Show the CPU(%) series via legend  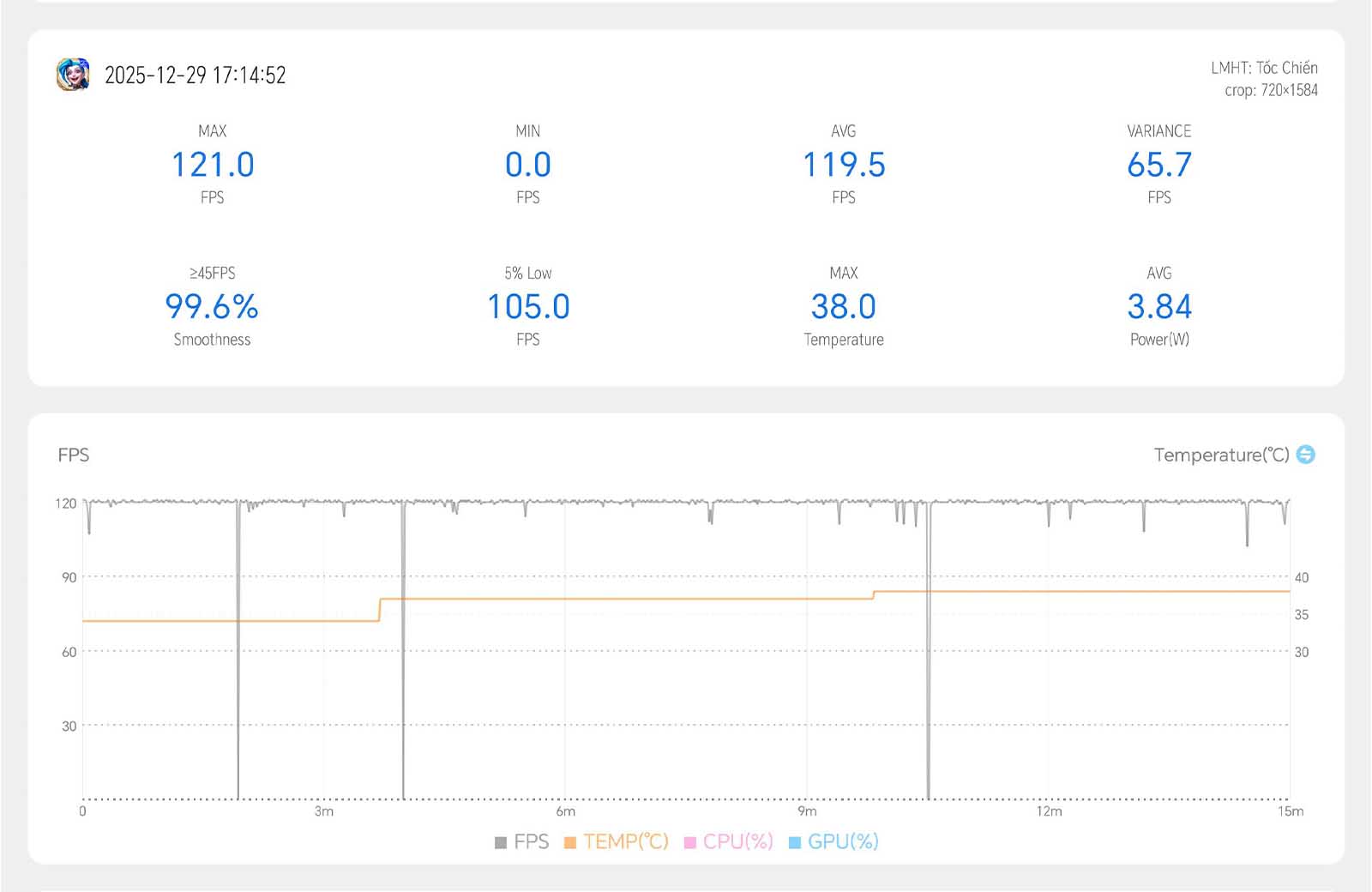pos(729,841)
